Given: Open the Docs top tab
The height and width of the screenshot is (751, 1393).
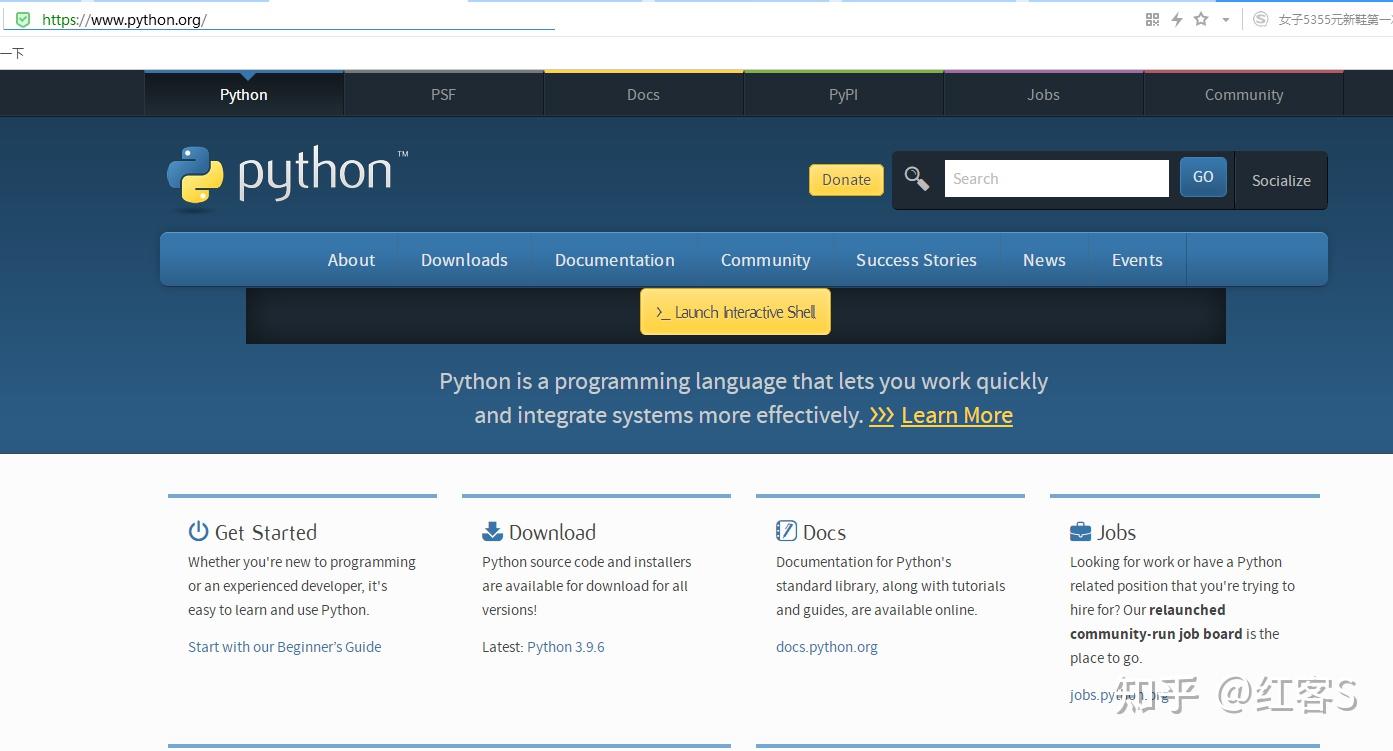Looking at the screenshot, I should tap(643, 94).
